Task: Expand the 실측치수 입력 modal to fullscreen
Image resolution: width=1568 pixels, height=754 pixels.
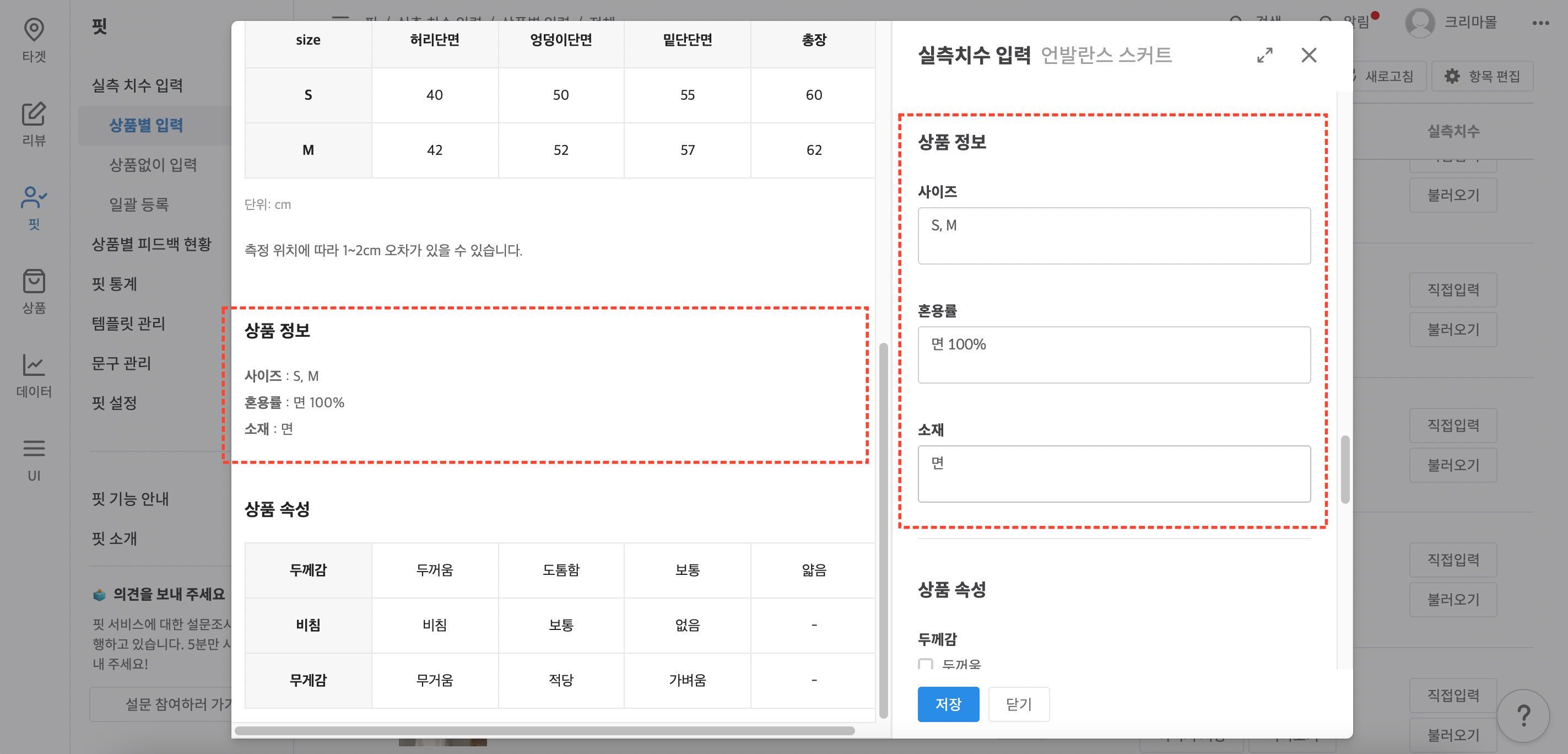Action: pyautogui.click(x=1265, y=56)
